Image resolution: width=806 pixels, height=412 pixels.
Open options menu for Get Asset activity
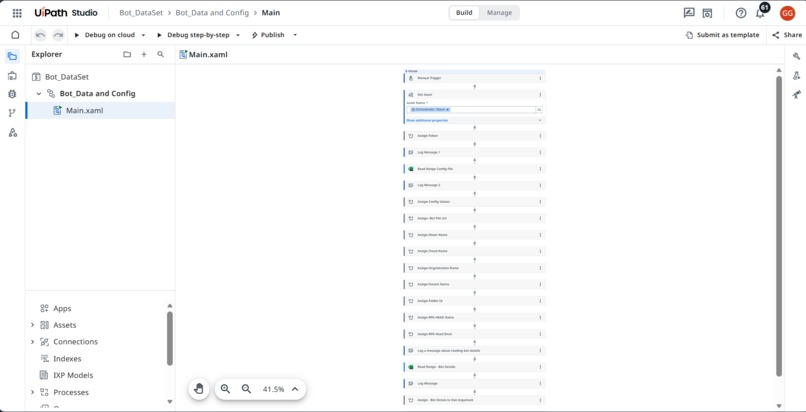coord(540,95)
